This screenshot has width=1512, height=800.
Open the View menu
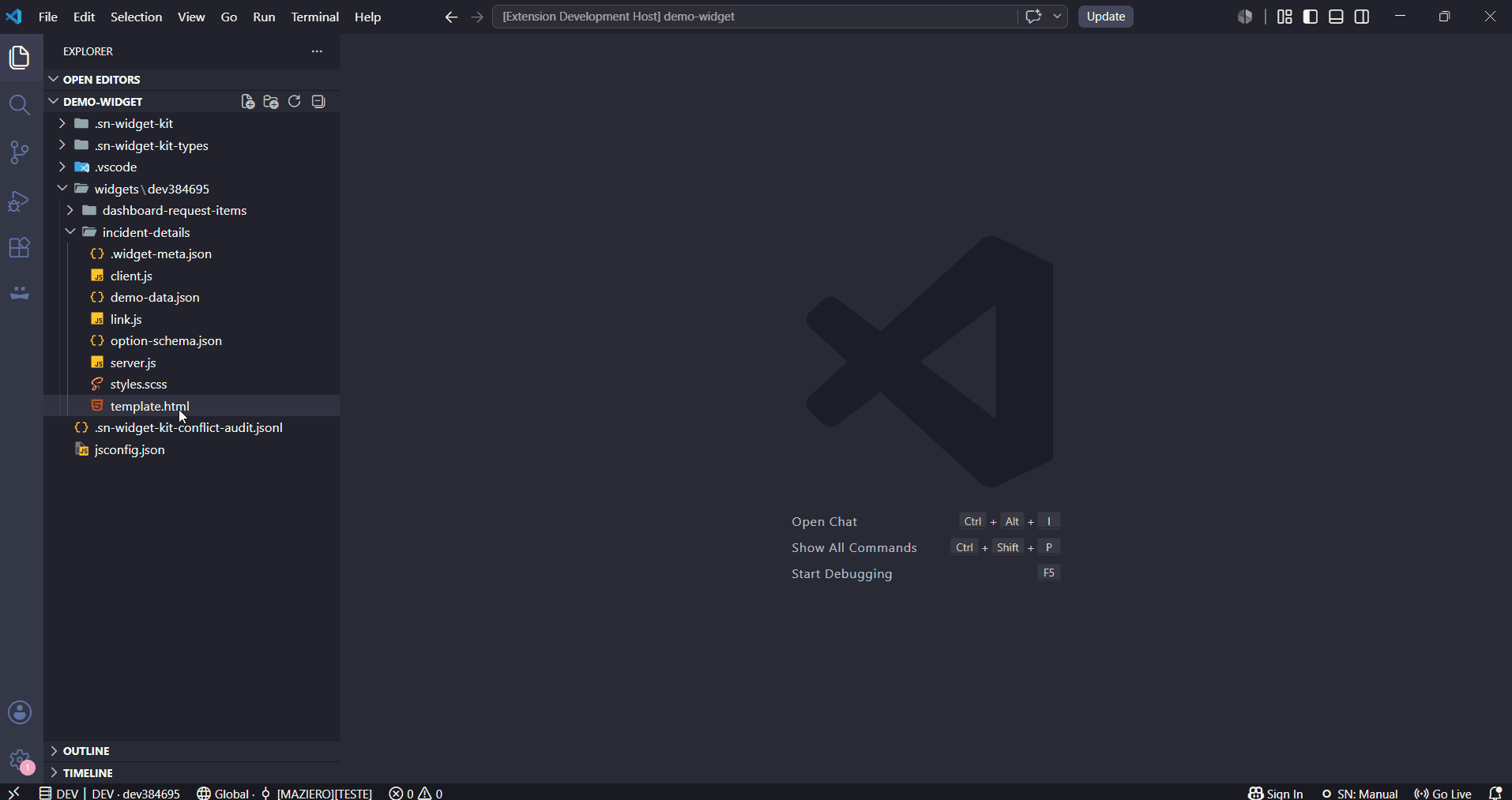pyautogui.click(x=191, y=17)
